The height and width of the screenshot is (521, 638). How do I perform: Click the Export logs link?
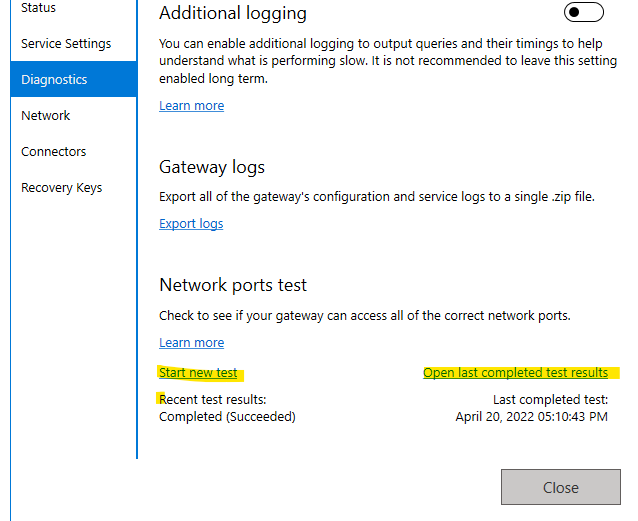click(191, 224)
